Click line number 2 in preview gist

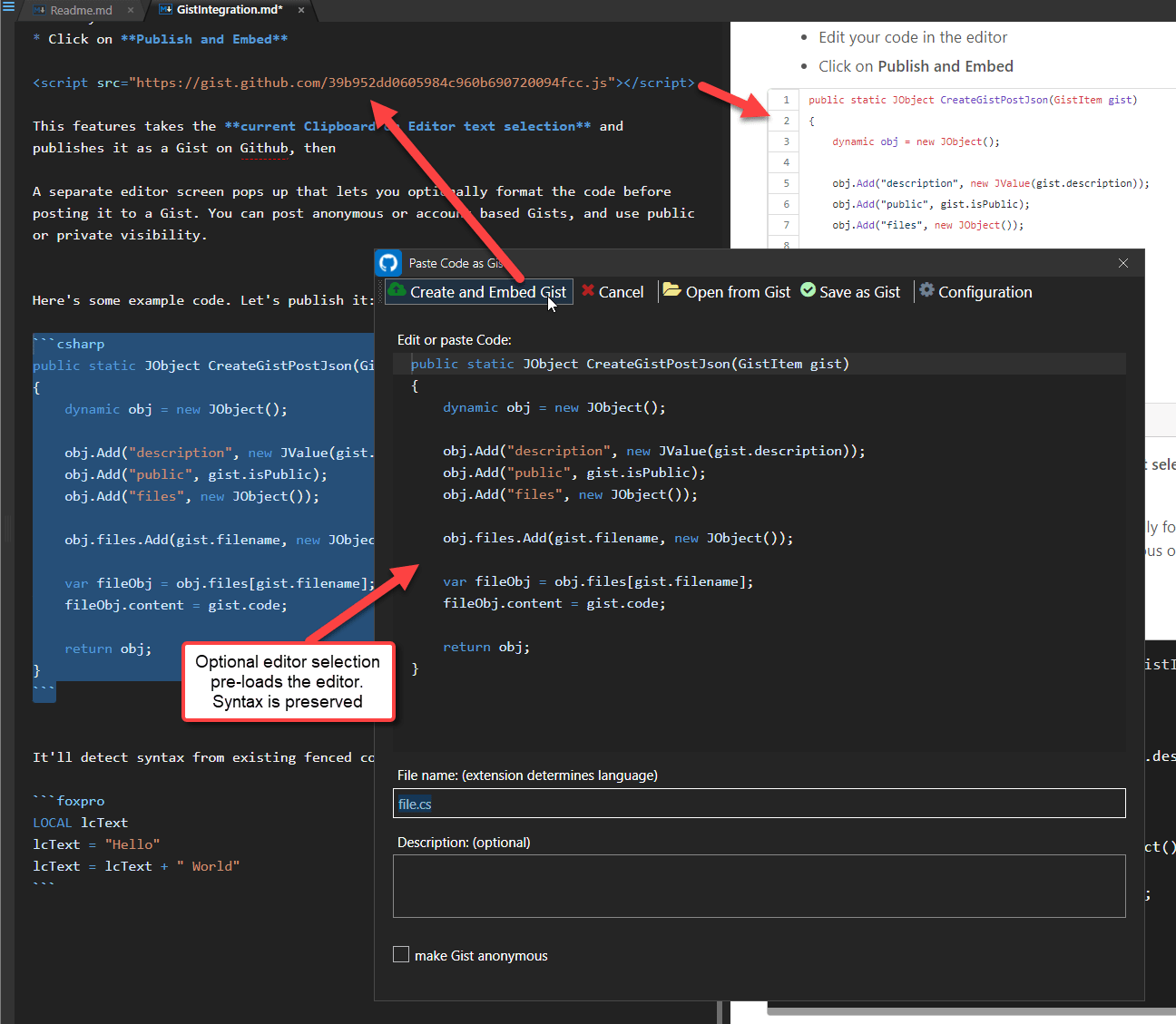click(787, 121)
